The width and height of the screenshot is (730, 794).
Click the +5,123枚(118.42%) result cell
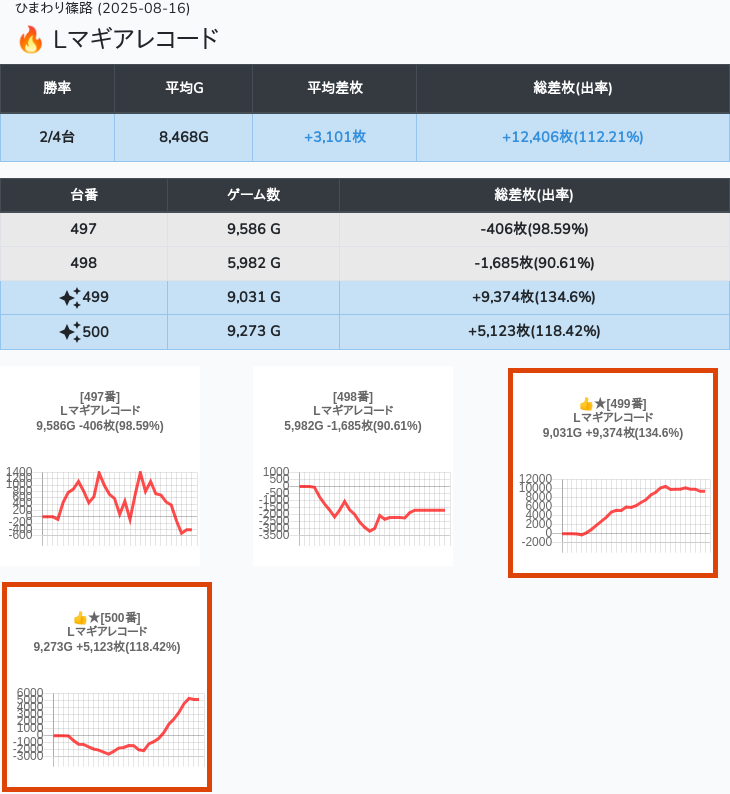click(x=534, y=331)
